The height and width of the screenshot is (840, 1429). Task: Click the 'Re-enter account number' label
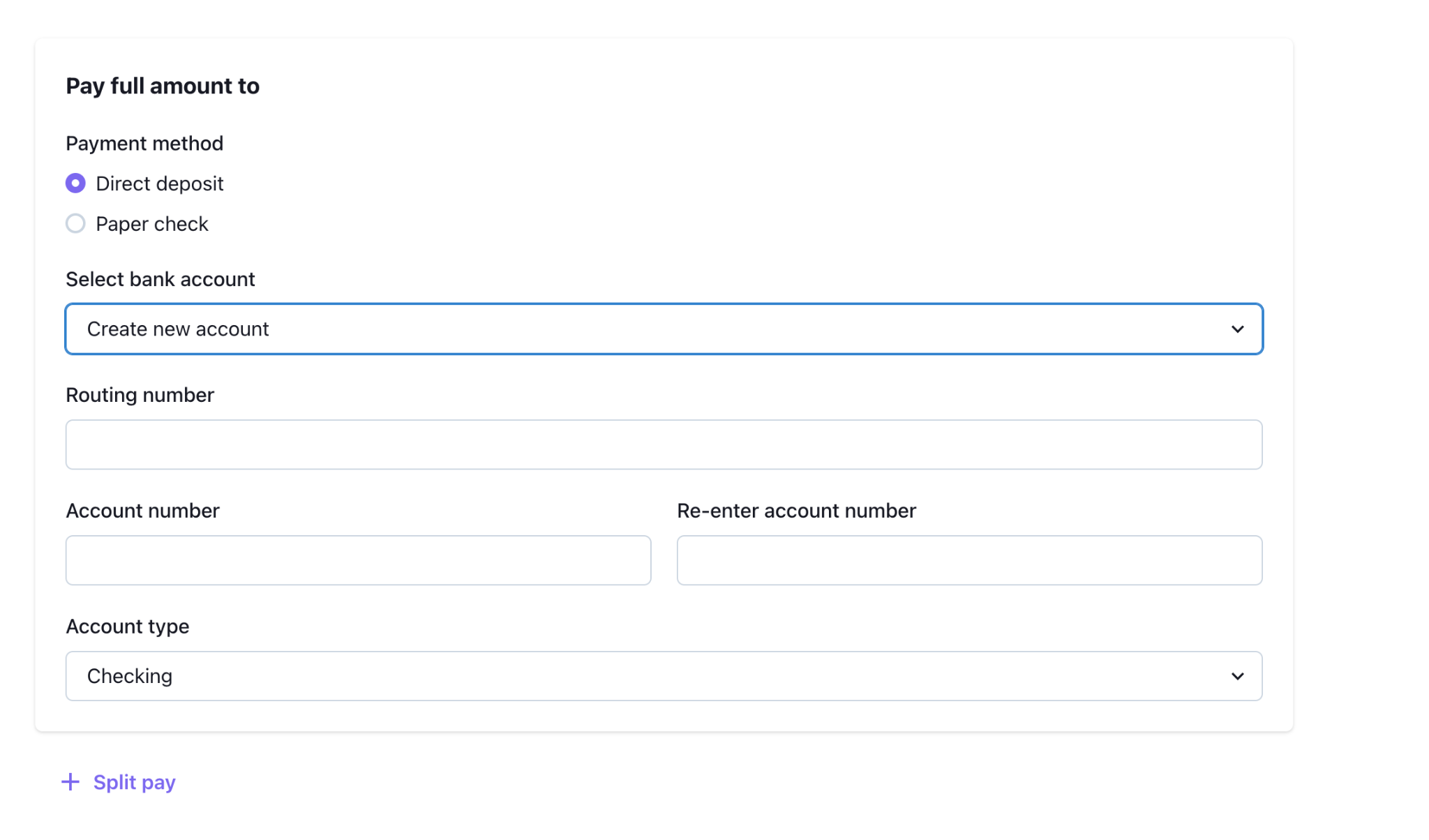pyautogui.click(x=796, y=511)
